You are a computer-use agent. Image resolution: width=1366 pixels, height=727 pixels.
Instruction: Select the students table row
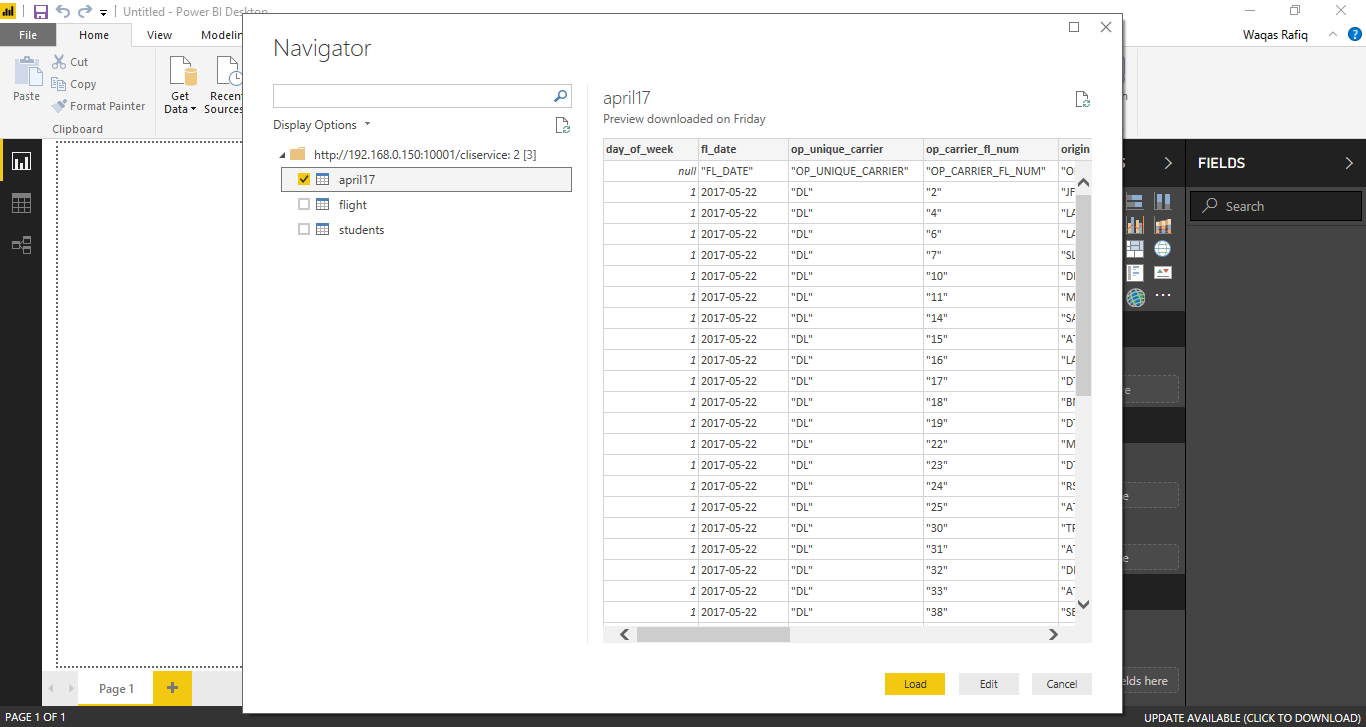click(x=426, y=229)
